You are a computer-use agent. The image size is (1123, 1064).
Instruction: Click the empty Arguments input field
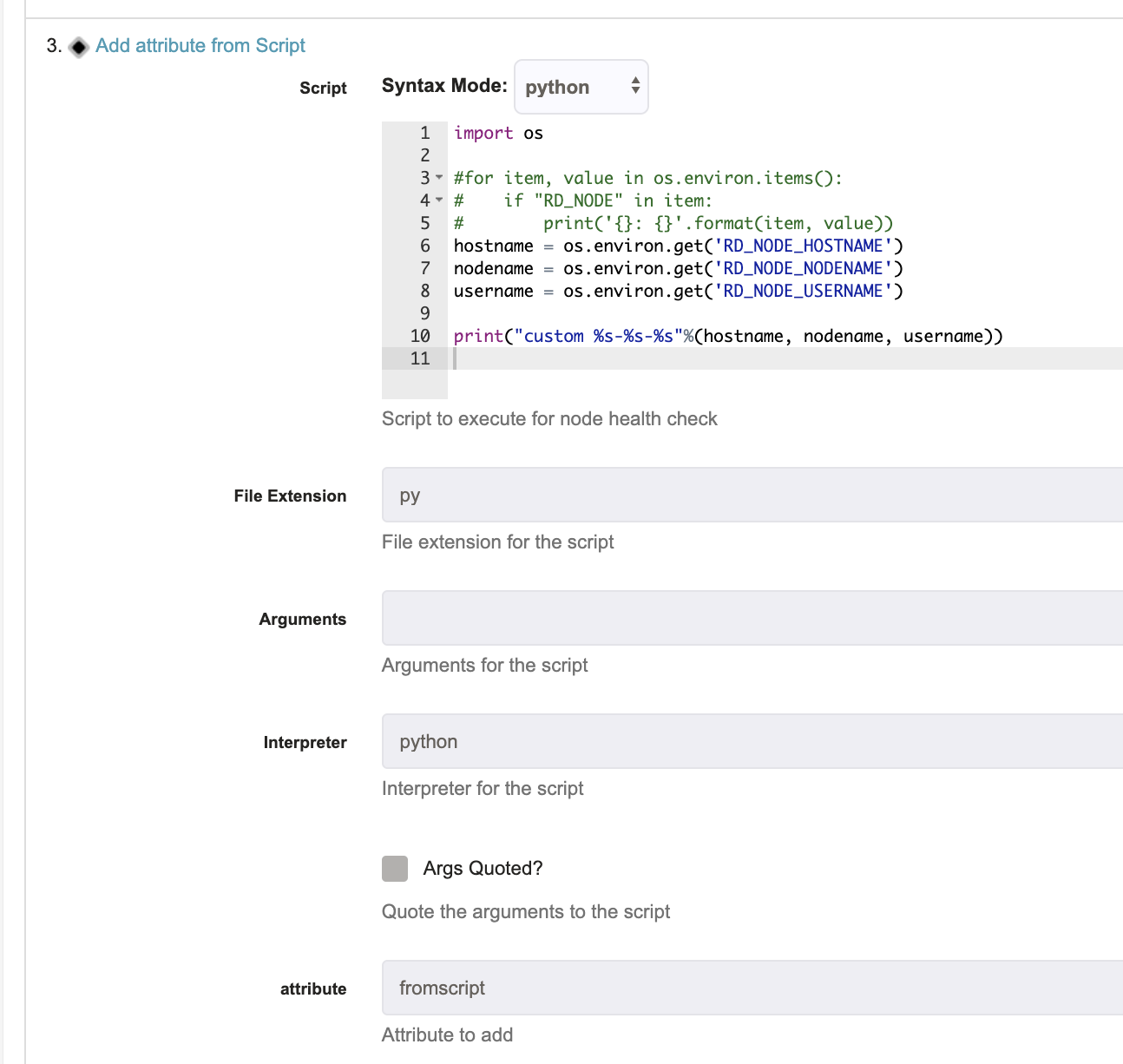tap(752, 618)
